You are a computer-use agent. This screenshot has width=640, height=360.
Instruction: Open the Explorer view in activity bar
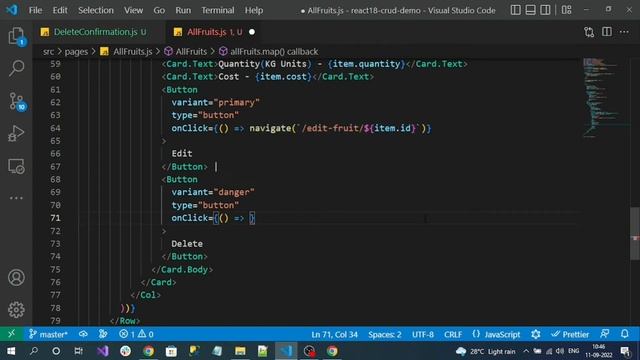click(16, 36)
